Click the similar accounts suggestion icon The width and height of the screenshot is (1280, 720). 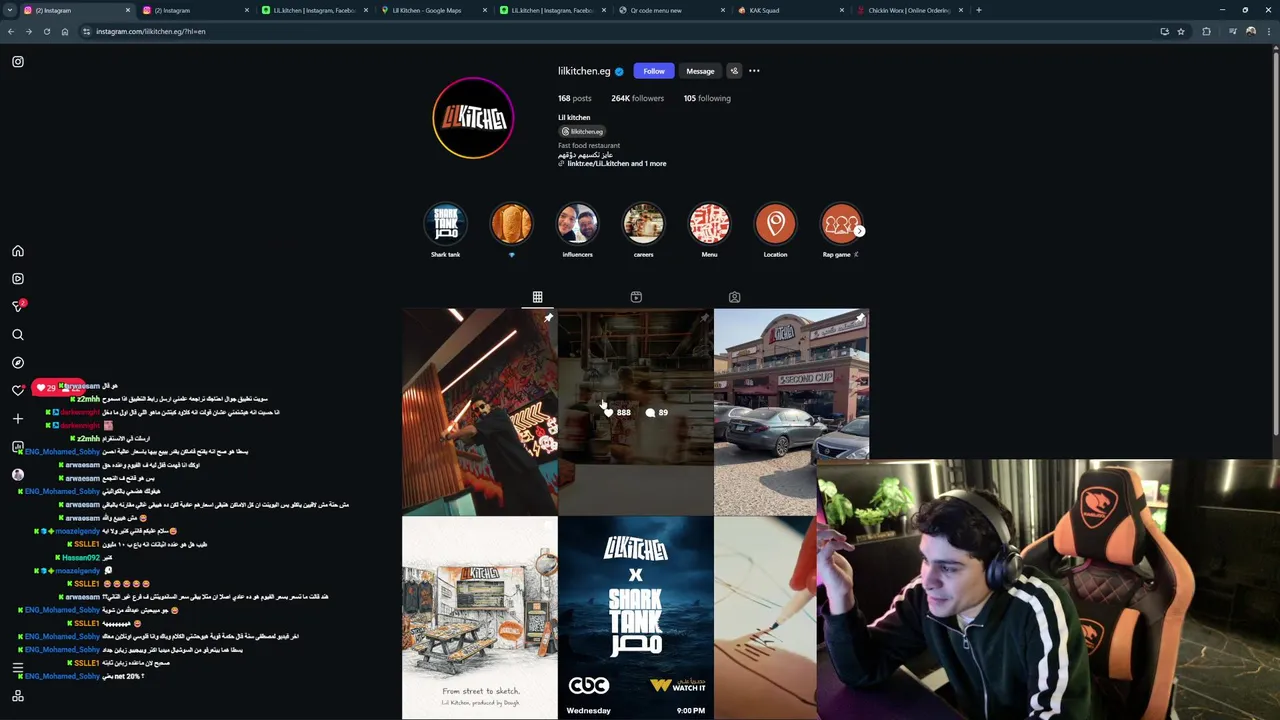pyautogui.click(x=734, y=71)
